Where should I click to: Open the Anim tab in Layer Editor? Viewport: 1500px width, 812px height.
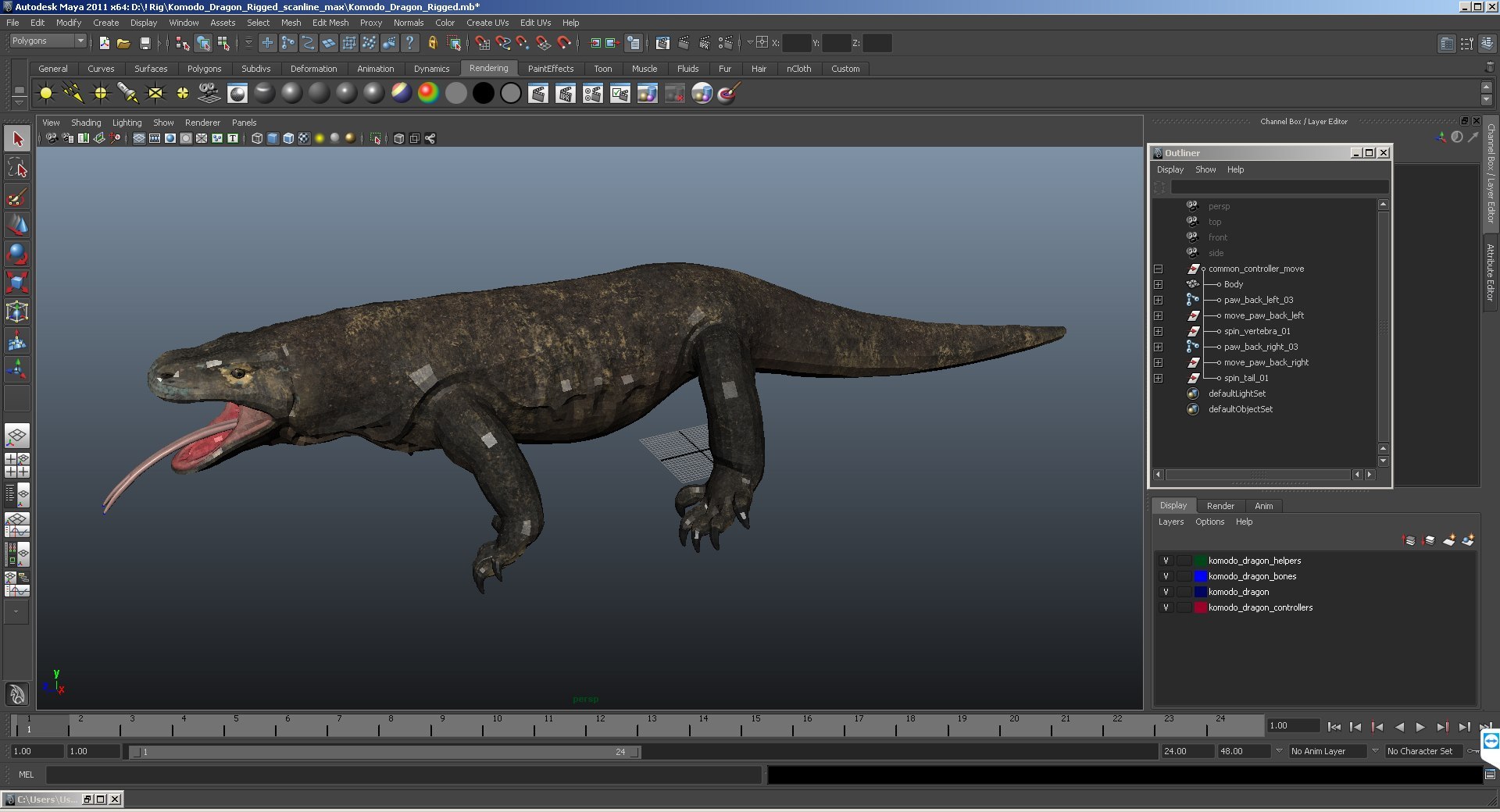point(1263,506)
